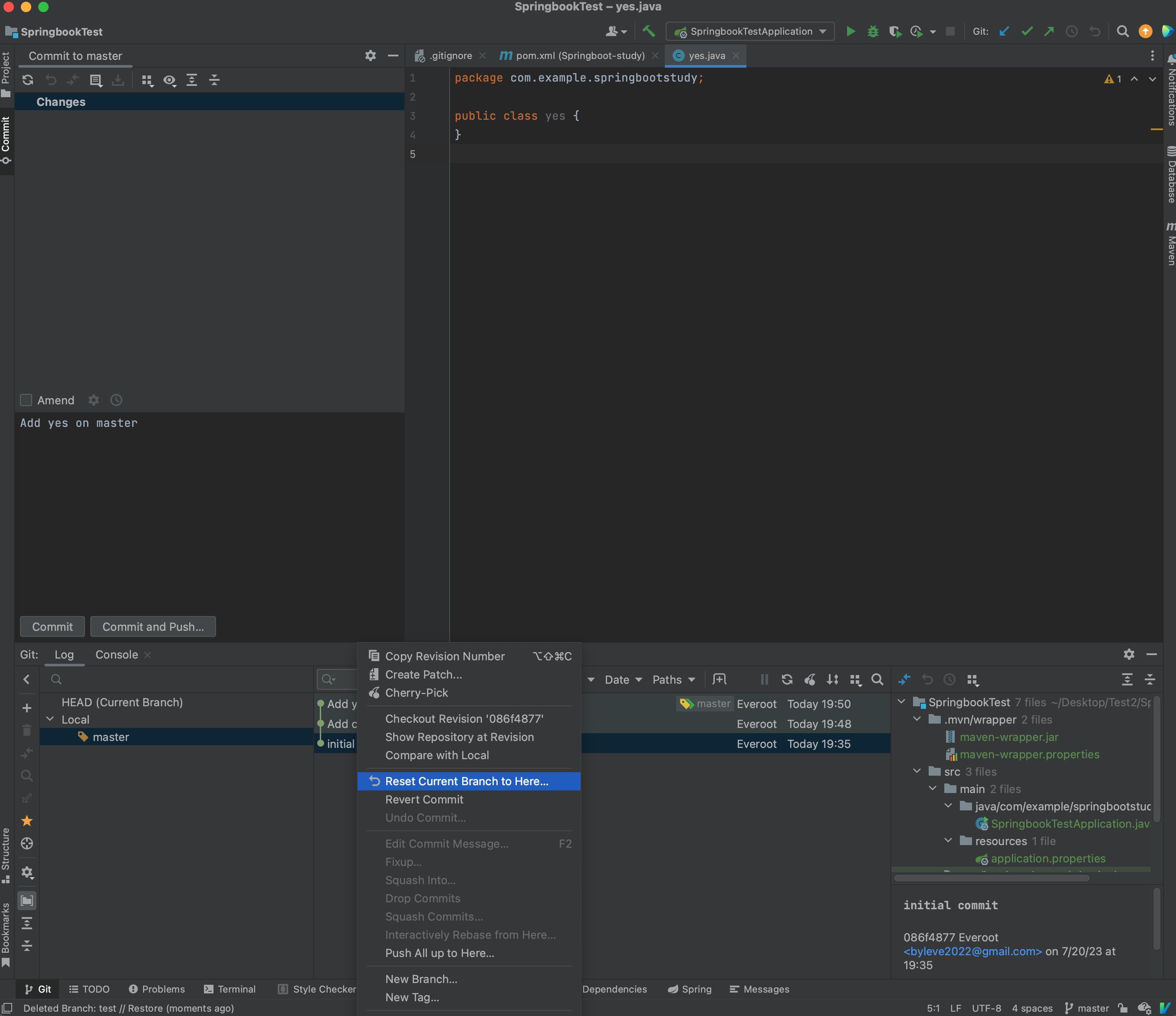Run SpringbookTestApplication with the play icon
The image size is (1176, 1016).
click(x=850, y=31)
